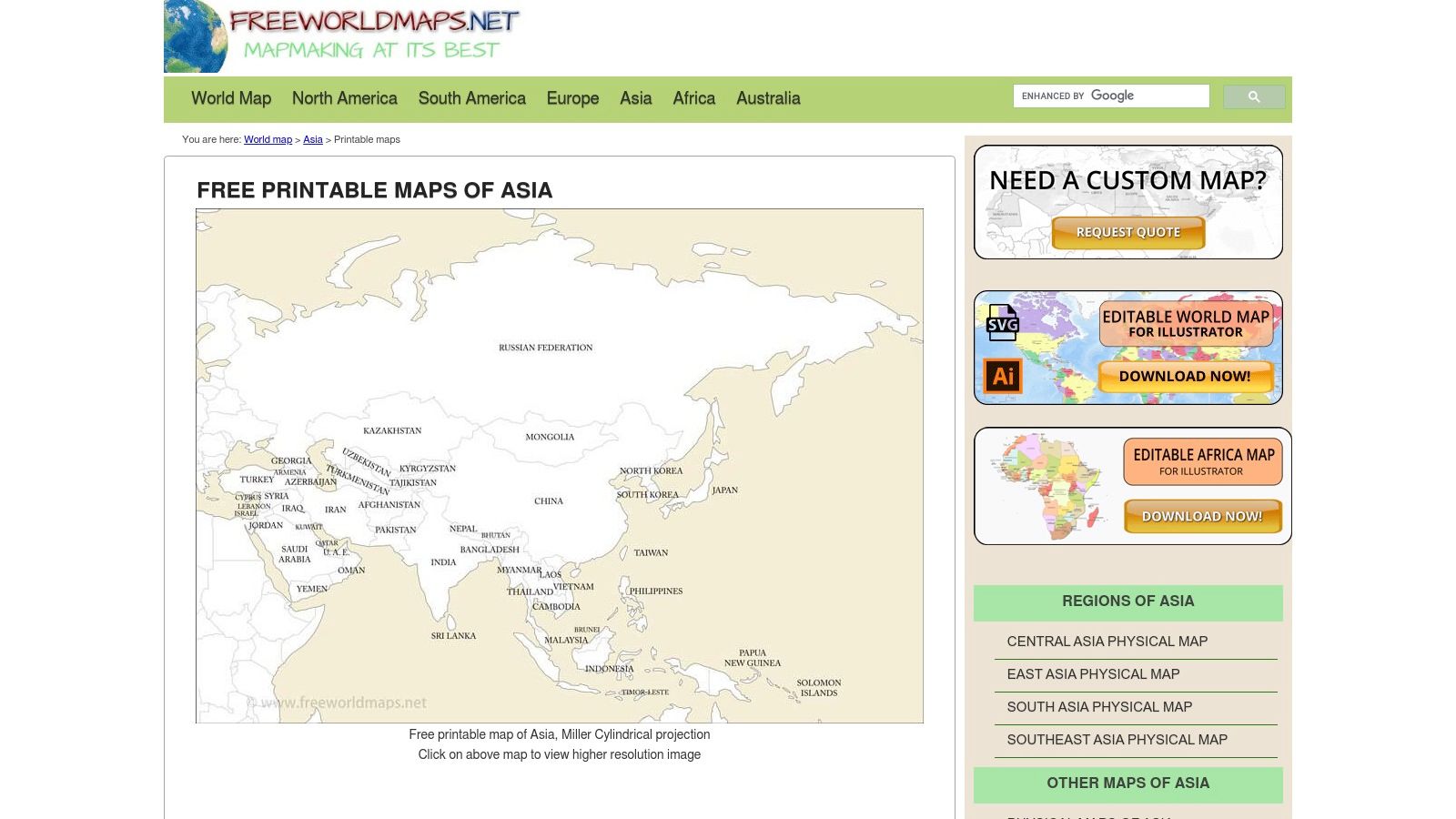1456x819 pixels.
Task: Click the Google search magnifier icon
Action: coord(1254,96)
